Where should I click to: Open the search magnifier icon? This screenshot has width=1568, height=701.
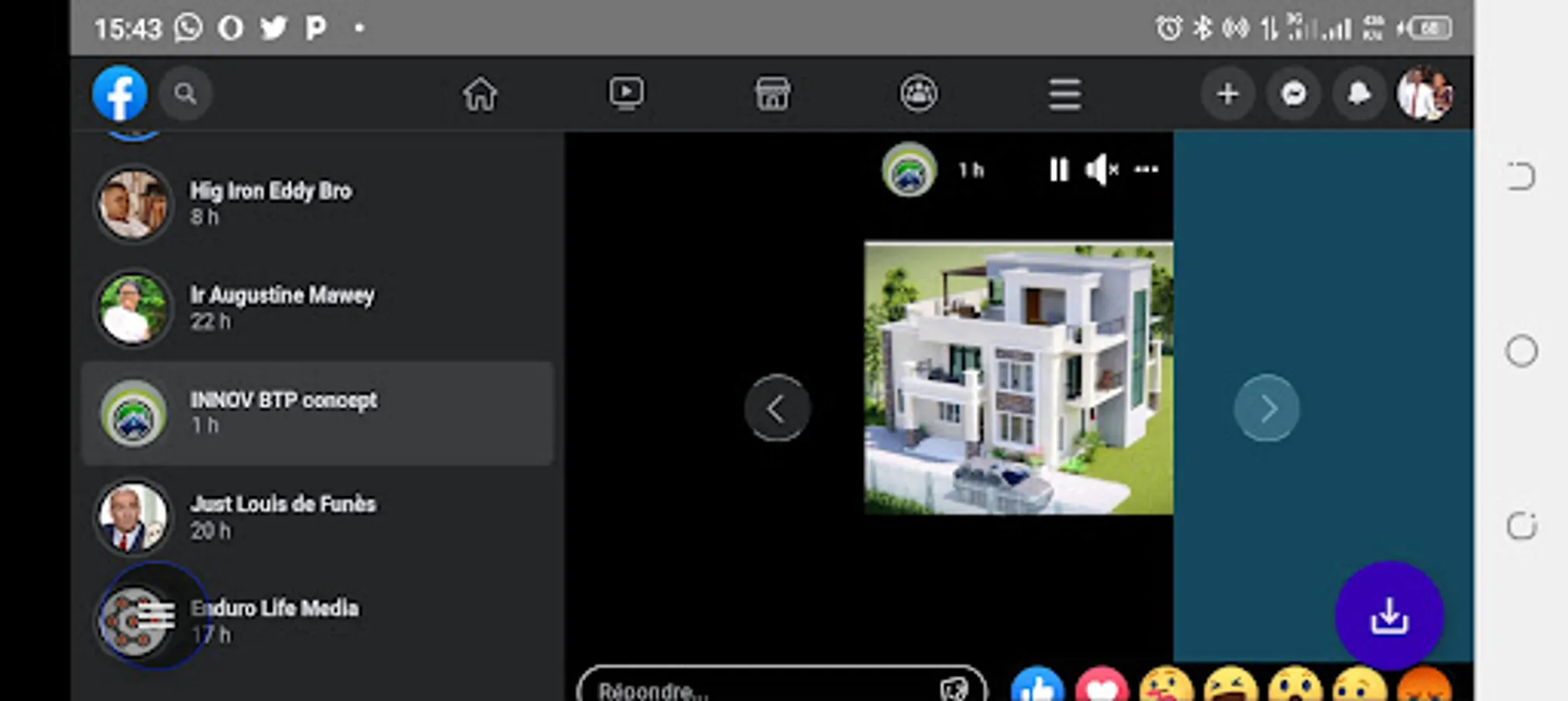[x=185, y=94]
